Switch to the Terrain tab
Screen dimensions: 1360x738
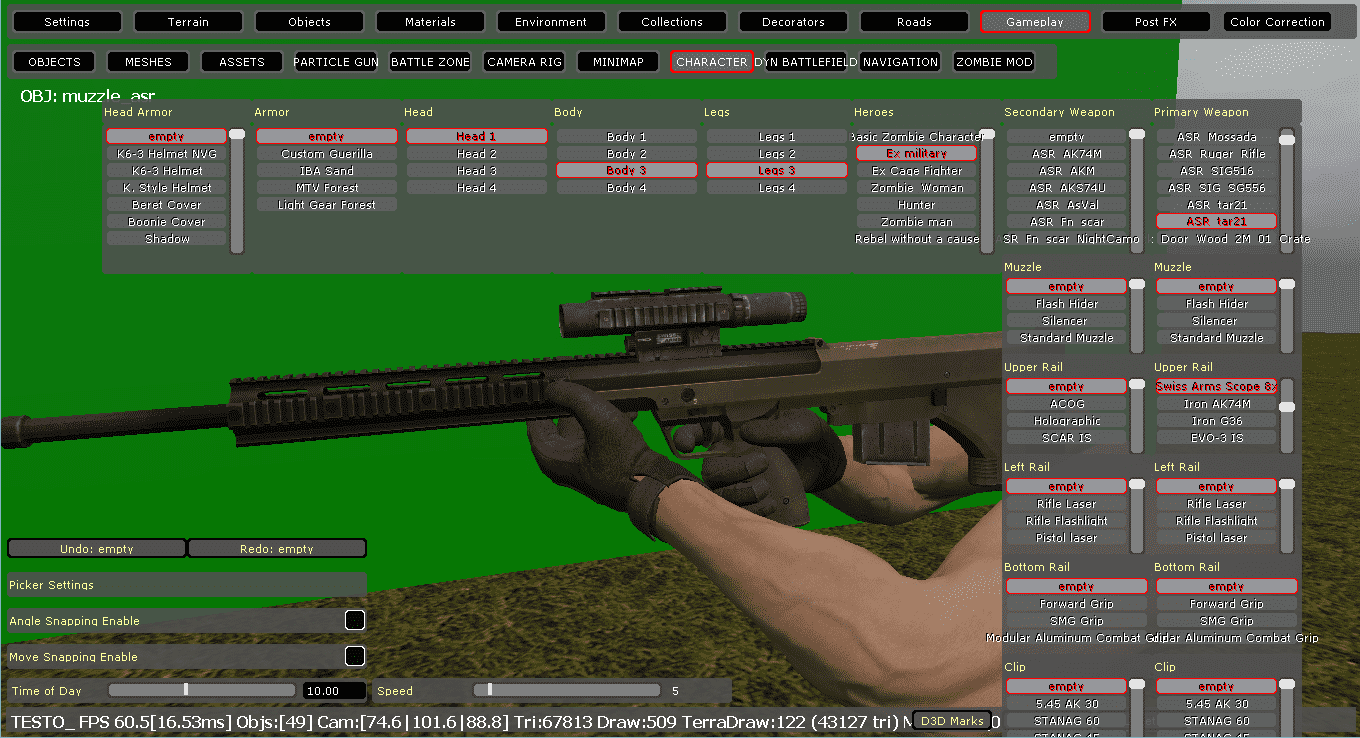click(x=188, y=22)
